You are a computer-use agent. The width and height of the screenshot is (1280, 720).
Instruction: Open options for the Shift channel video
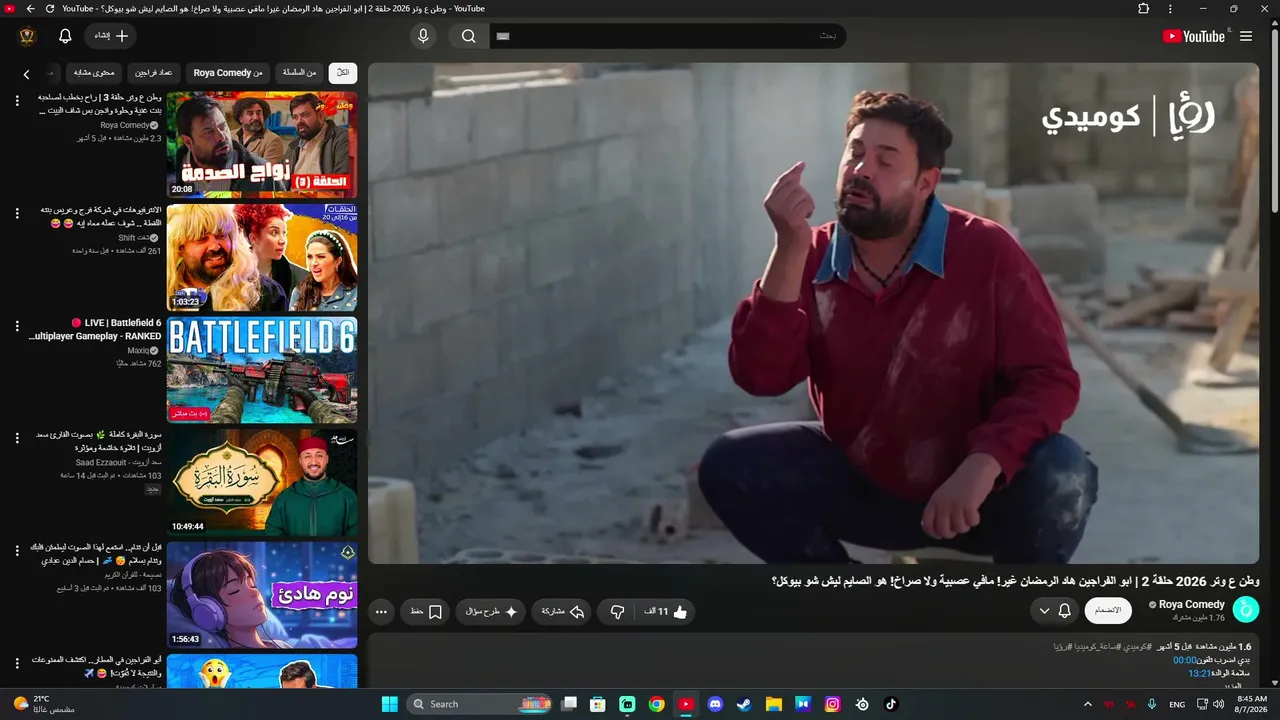pos(17,213)
